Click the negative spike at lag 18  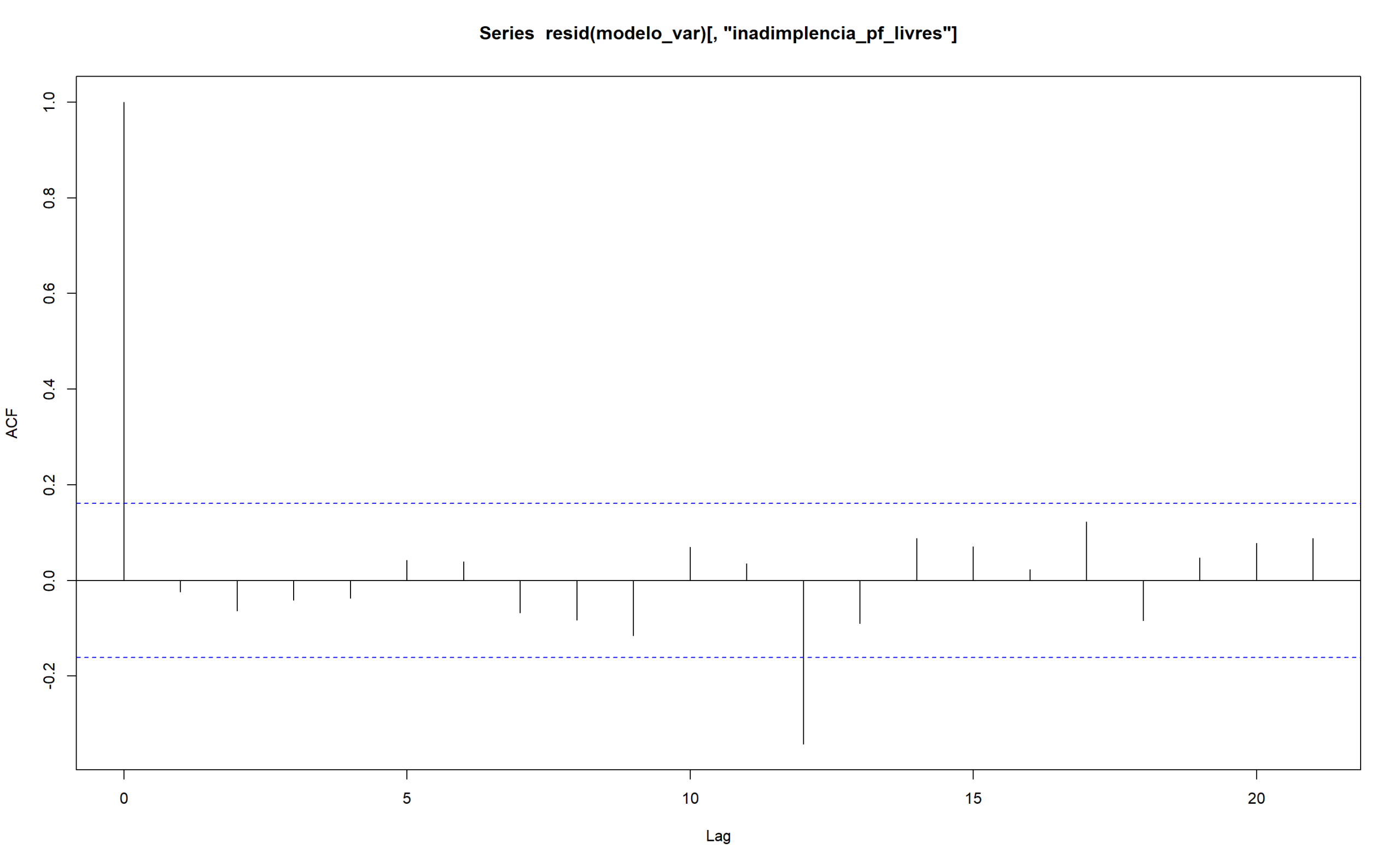click(x=1143, y=601)
